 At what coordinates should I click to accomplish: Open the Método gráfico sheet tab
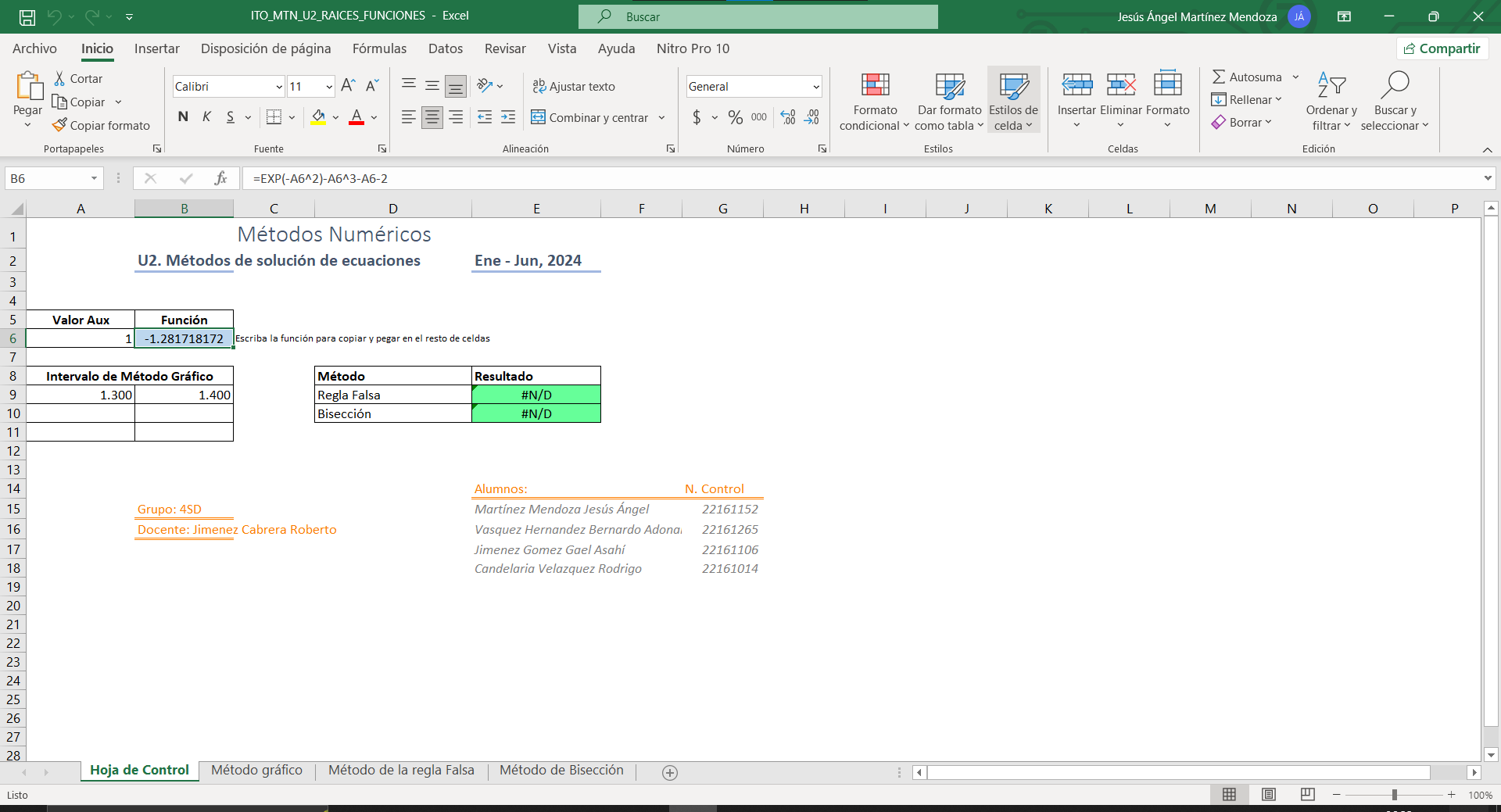click(256, 771)
